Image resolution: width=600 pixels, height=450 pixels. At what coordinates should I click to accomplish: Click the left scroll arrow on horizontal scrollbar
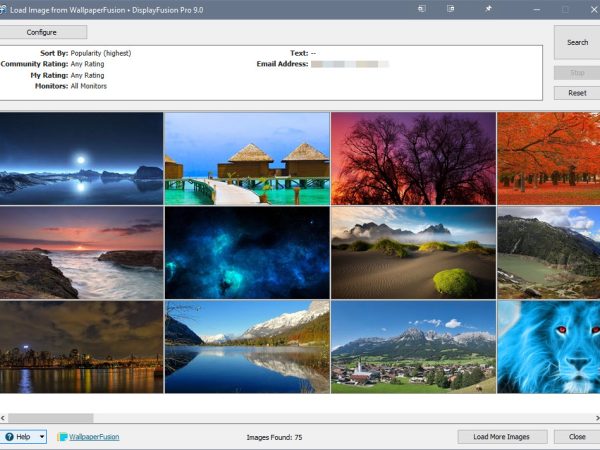pyautogui.click(x=5, y=418)
